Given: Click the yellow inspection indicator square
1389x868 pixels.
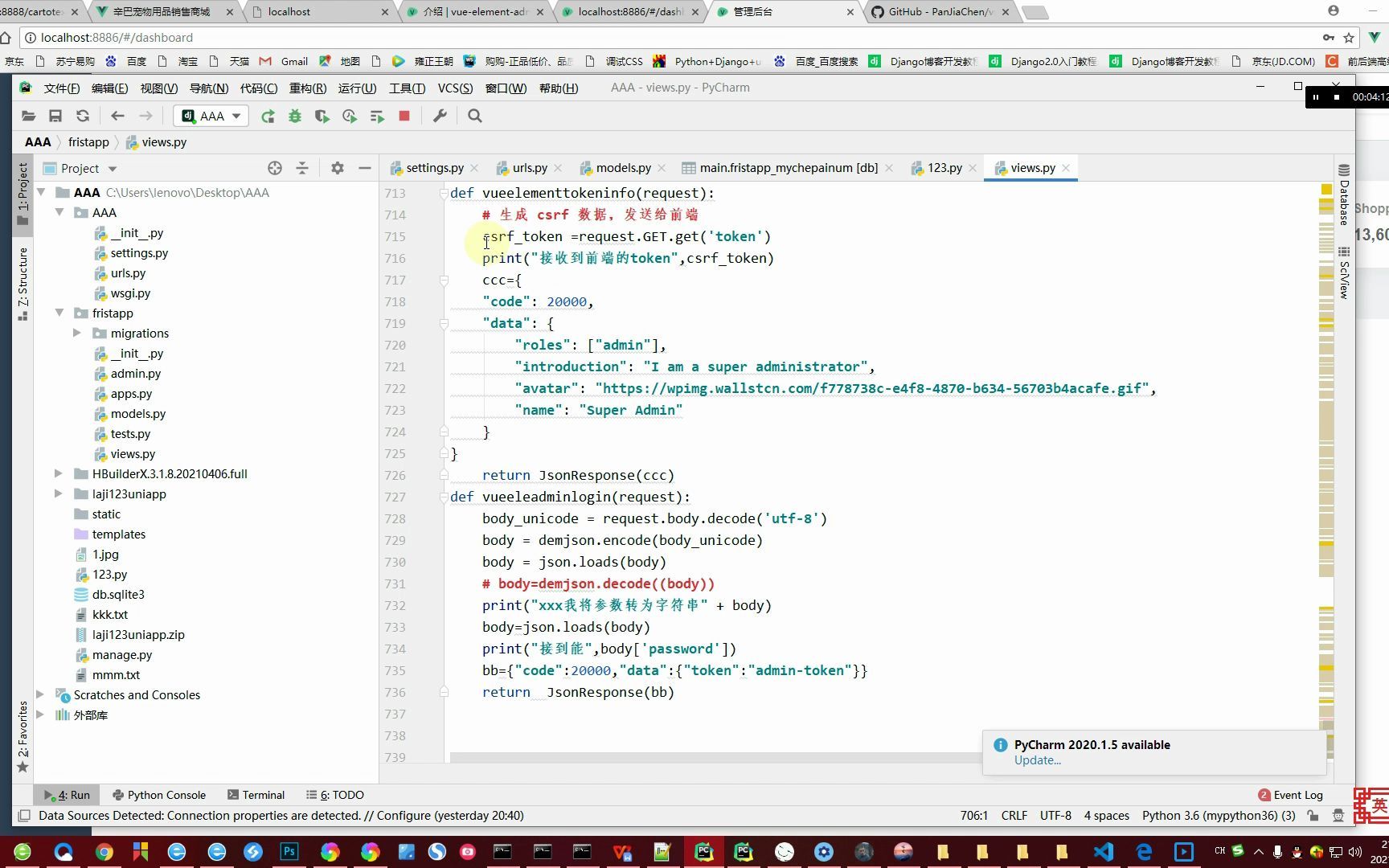Looking at the screenshot, I should 1326,190.
